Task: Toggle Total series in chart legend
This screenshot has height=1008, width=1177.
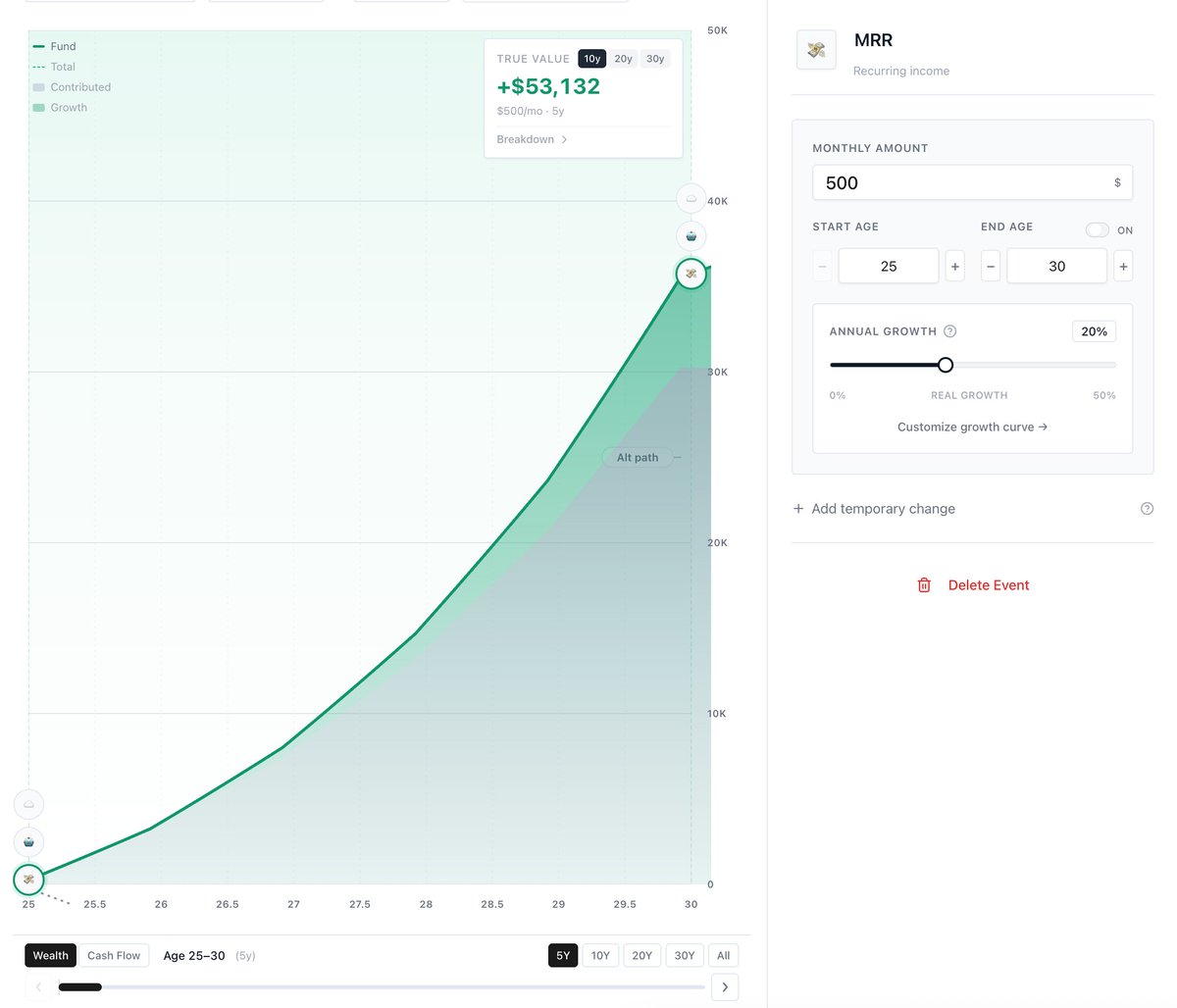Action: coord(55,67)
